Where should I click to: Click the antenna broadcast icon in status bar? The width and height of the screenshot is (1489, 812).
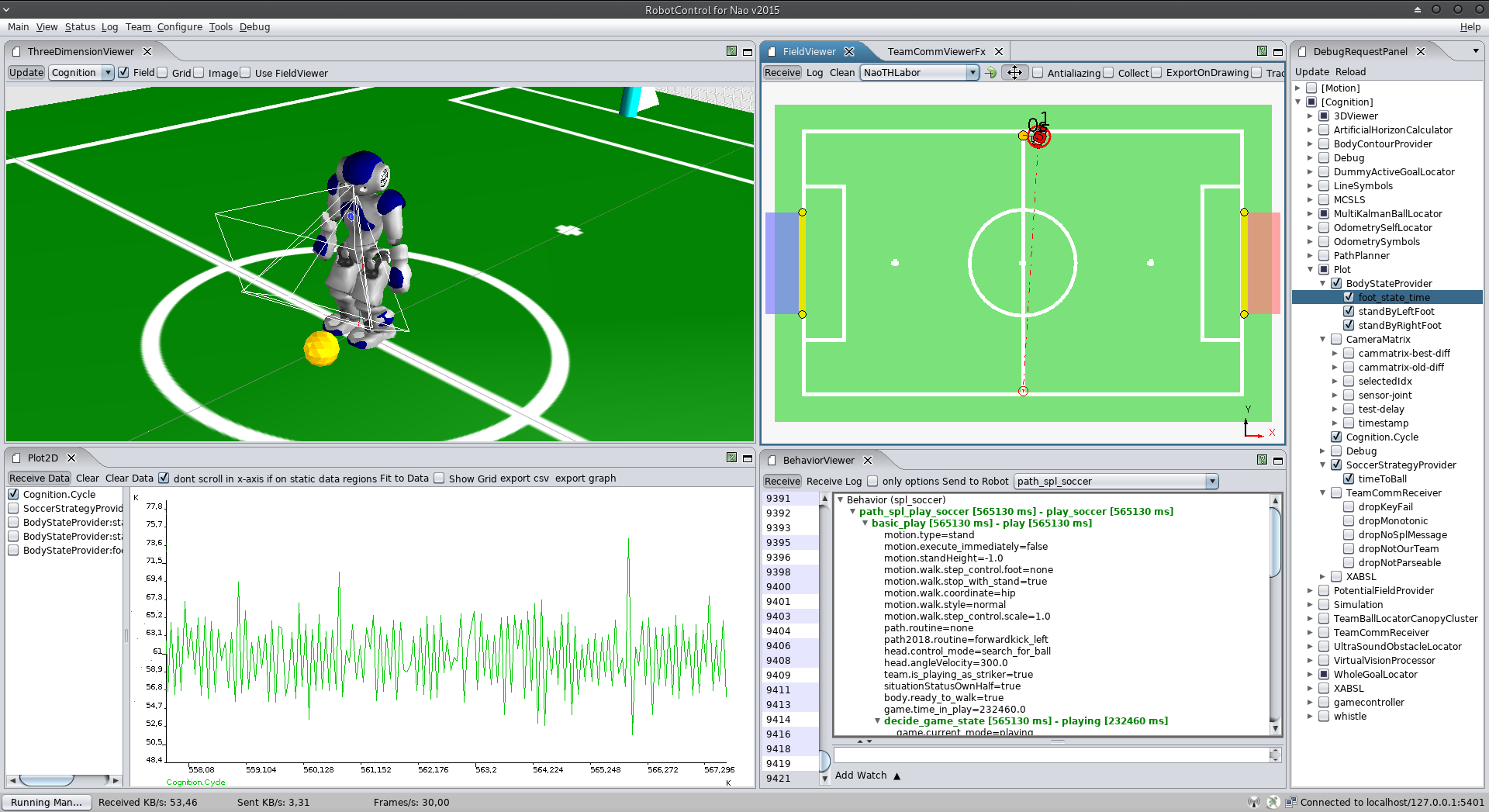point(1253,802)
